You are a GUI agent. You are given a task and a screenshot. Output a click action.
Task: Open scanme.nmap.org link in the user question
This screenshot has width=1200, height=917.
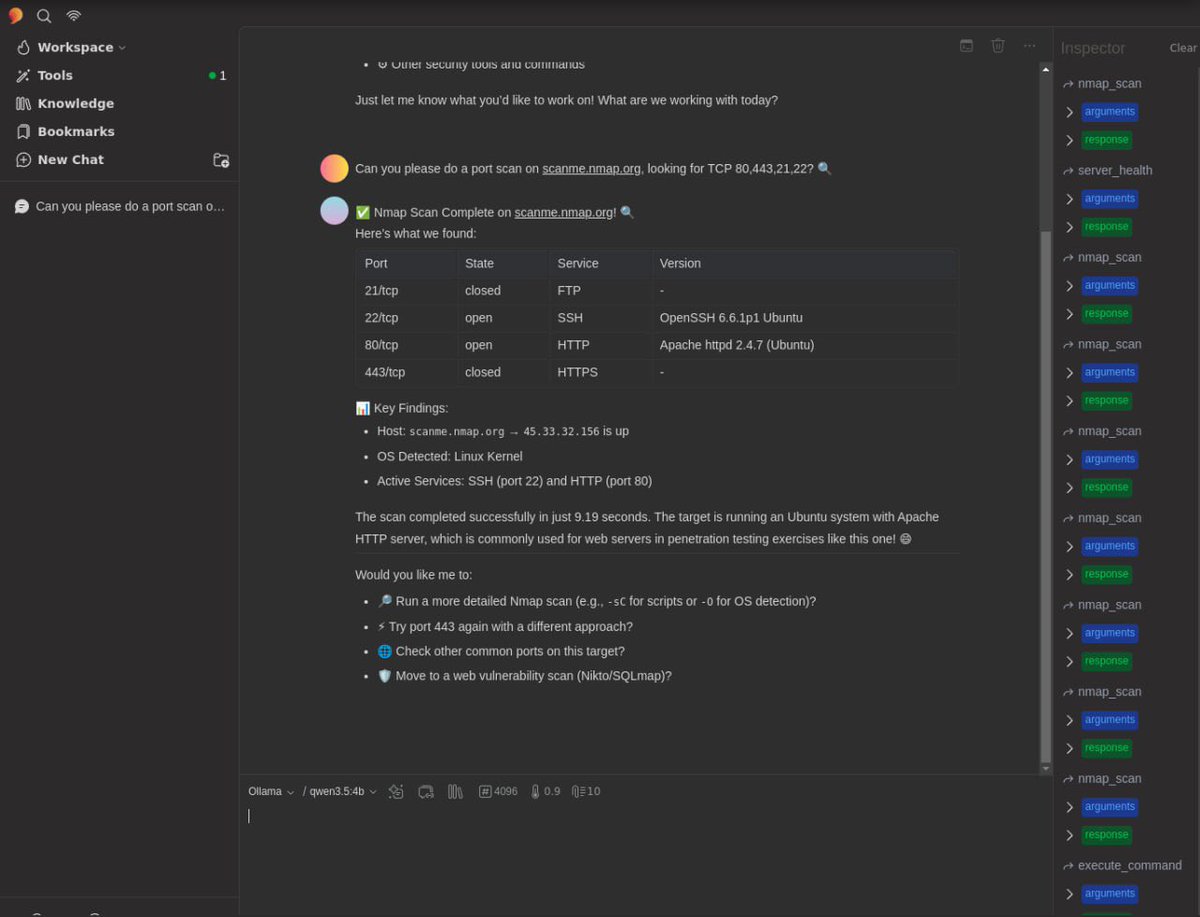click(x=591, y=168)
